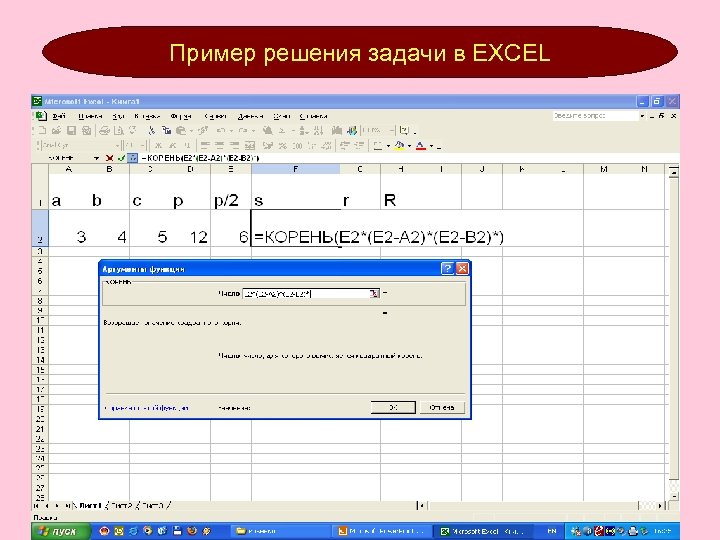Toggle Align Left
The image size is (720, 540).
(204, 146)
